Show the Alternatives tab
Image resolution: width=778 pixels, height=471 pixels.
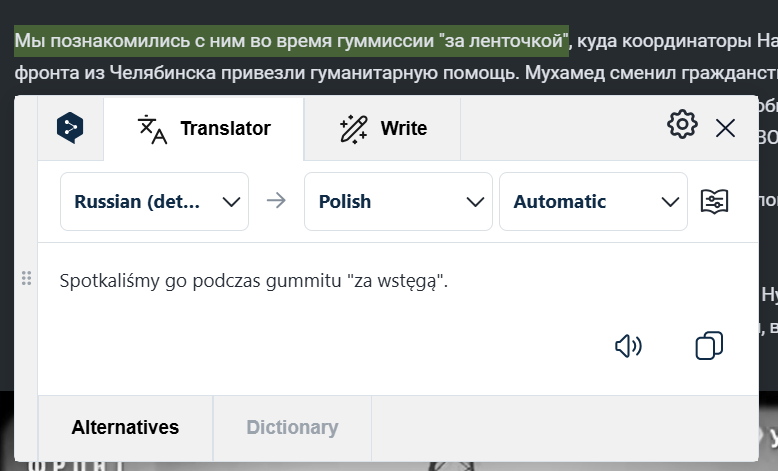pyautogui.click(x=125, y=427)
